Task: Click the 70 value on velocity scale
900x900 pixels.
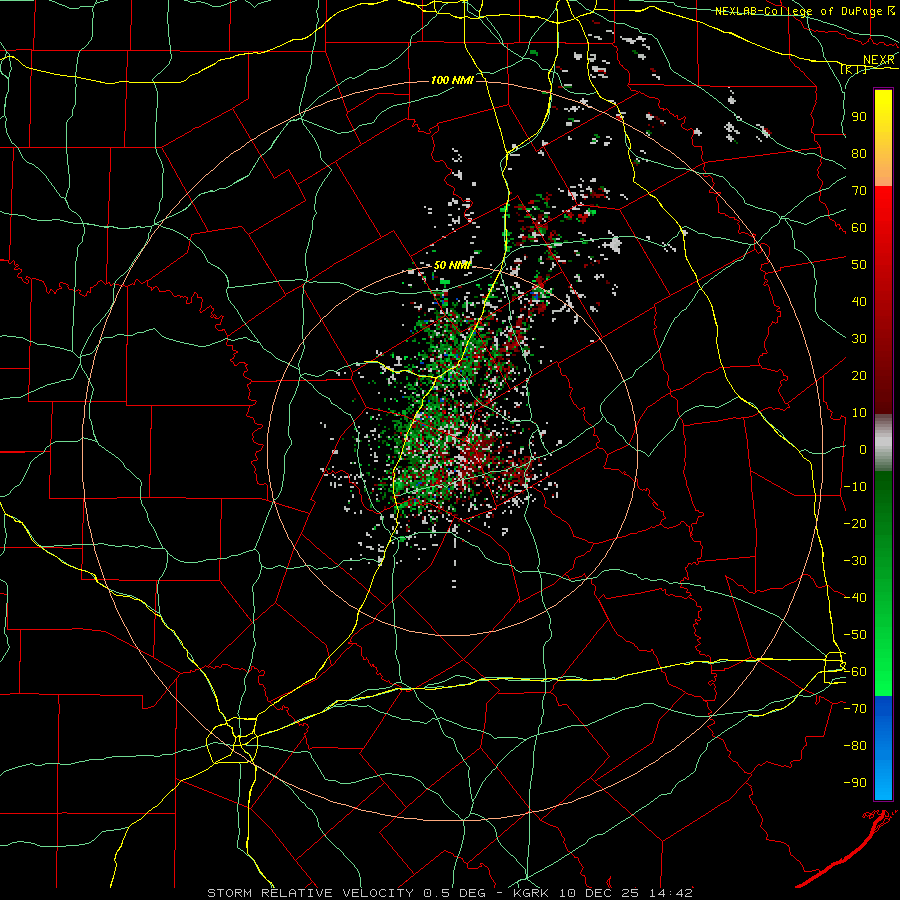Action: point(859,191)
